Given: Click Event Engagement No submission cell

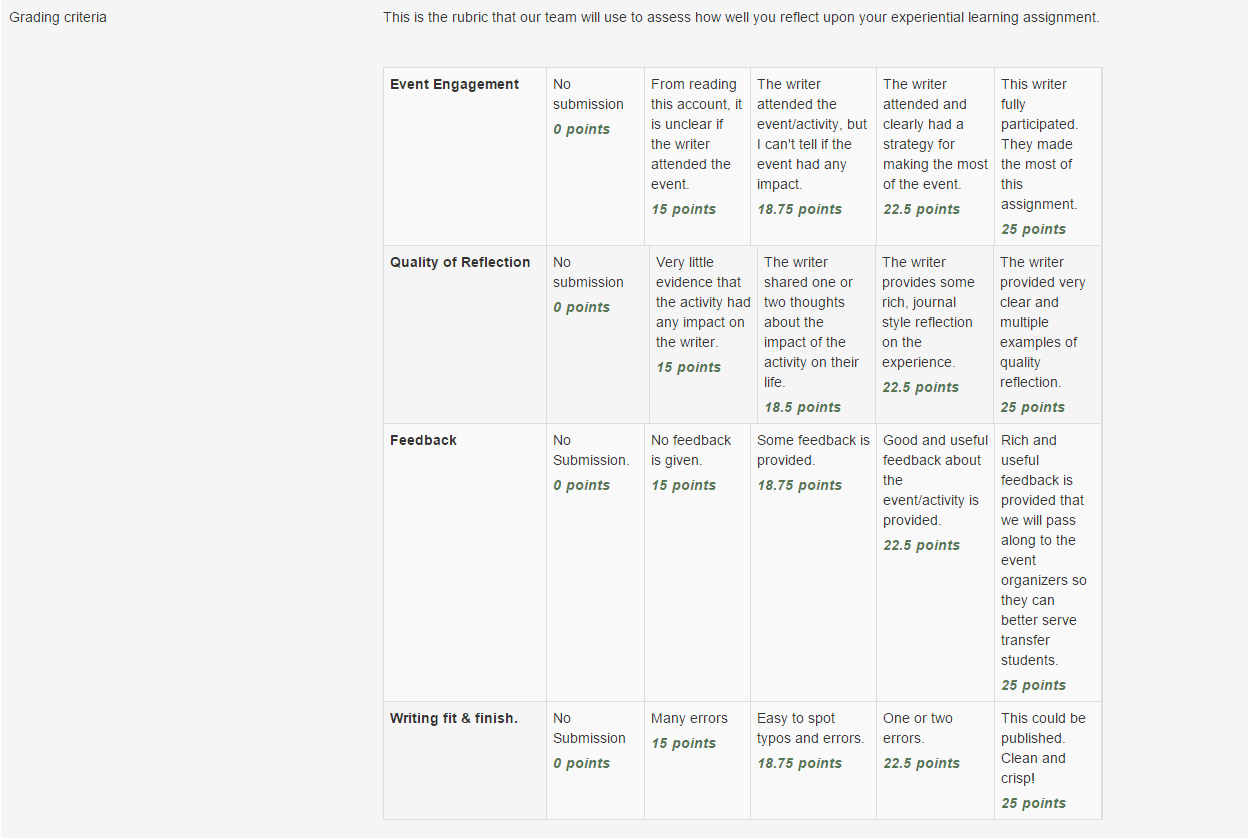Looking at the screenshot, I should (595, 157).
